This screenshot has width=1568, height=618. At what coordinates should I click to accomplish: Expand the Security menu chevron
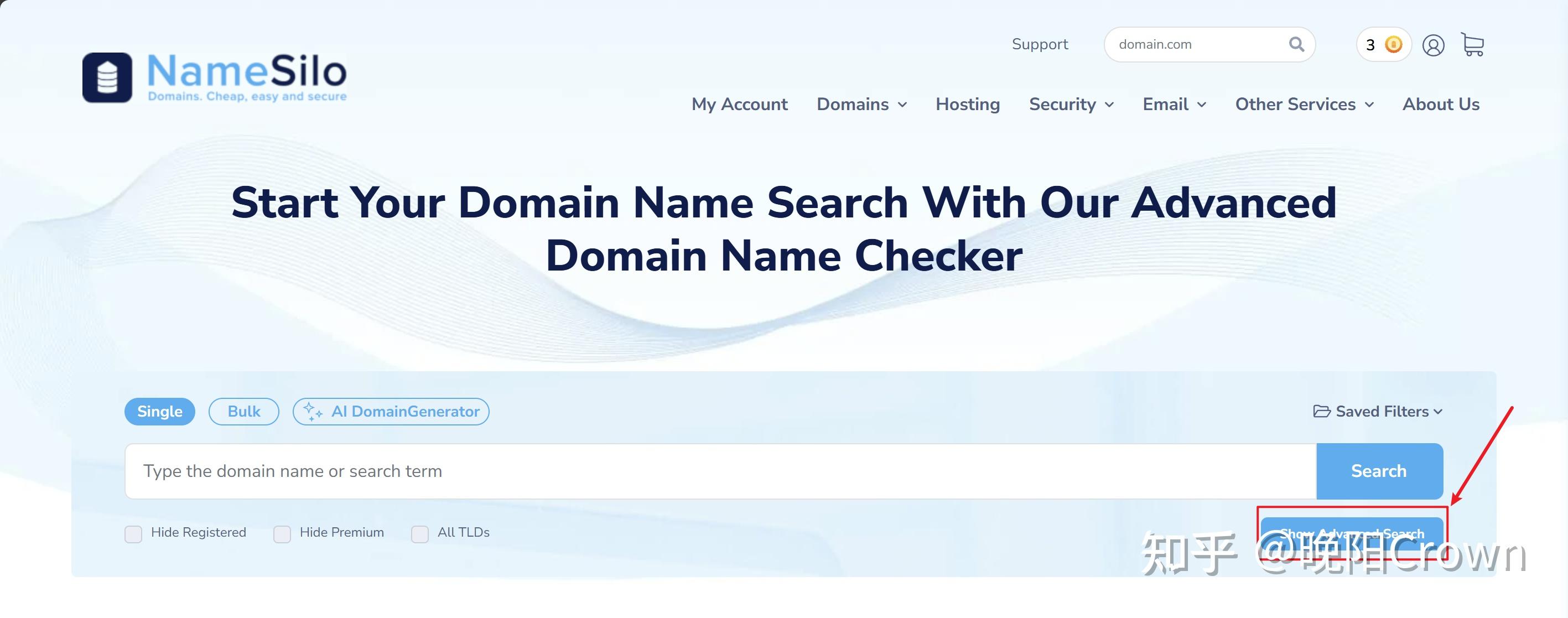tap(1109, 105)
